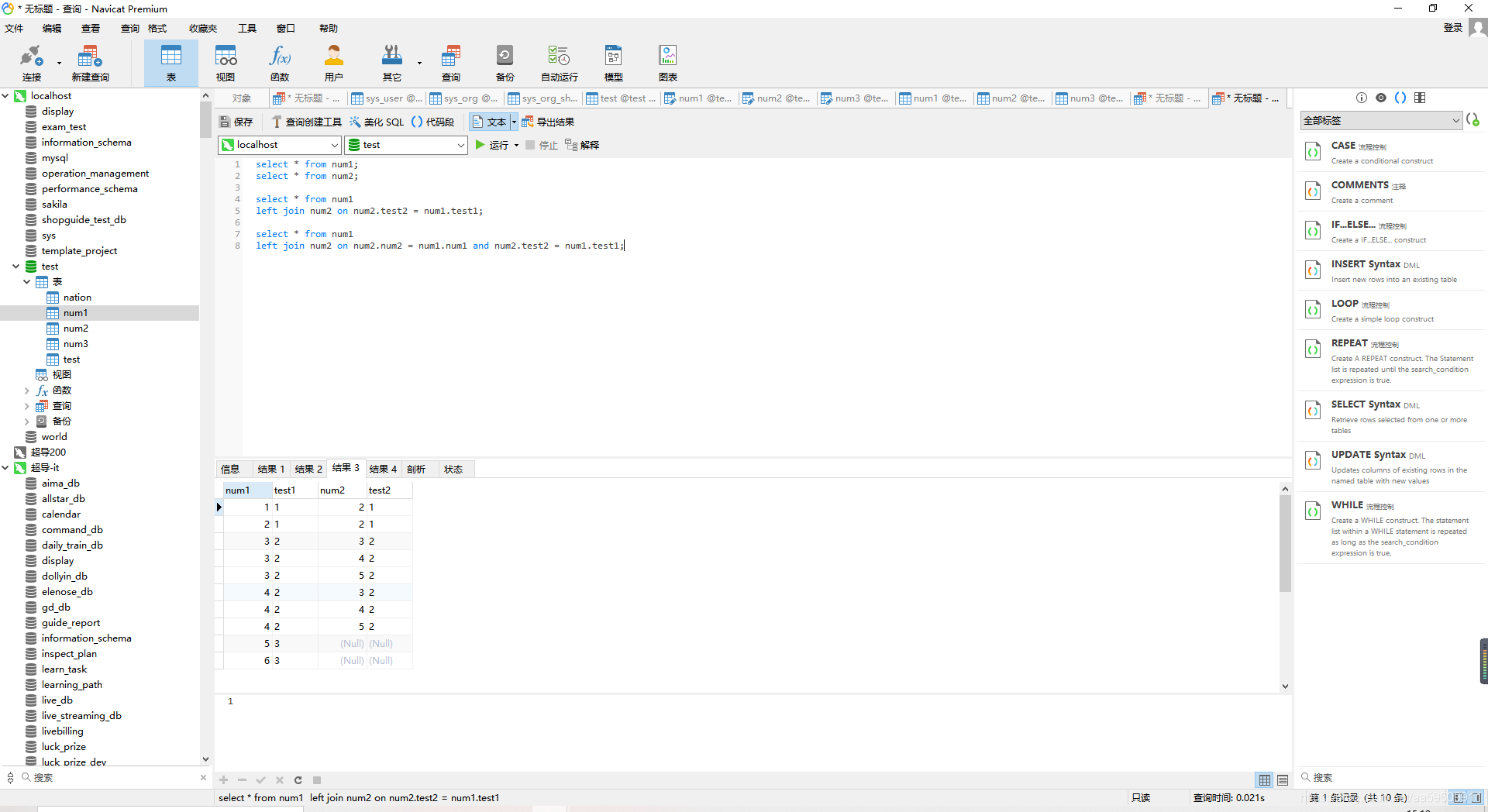
Task: Insert the WHILE snippet
Action: pos(1391,528)
